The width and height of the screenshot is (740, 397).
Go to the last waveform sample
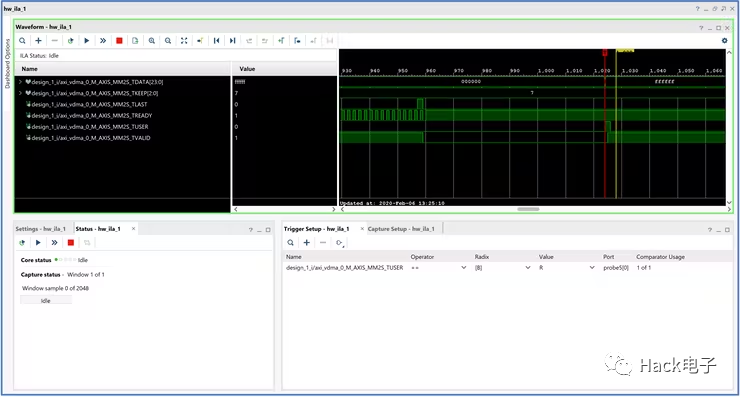tap(232, 41)
